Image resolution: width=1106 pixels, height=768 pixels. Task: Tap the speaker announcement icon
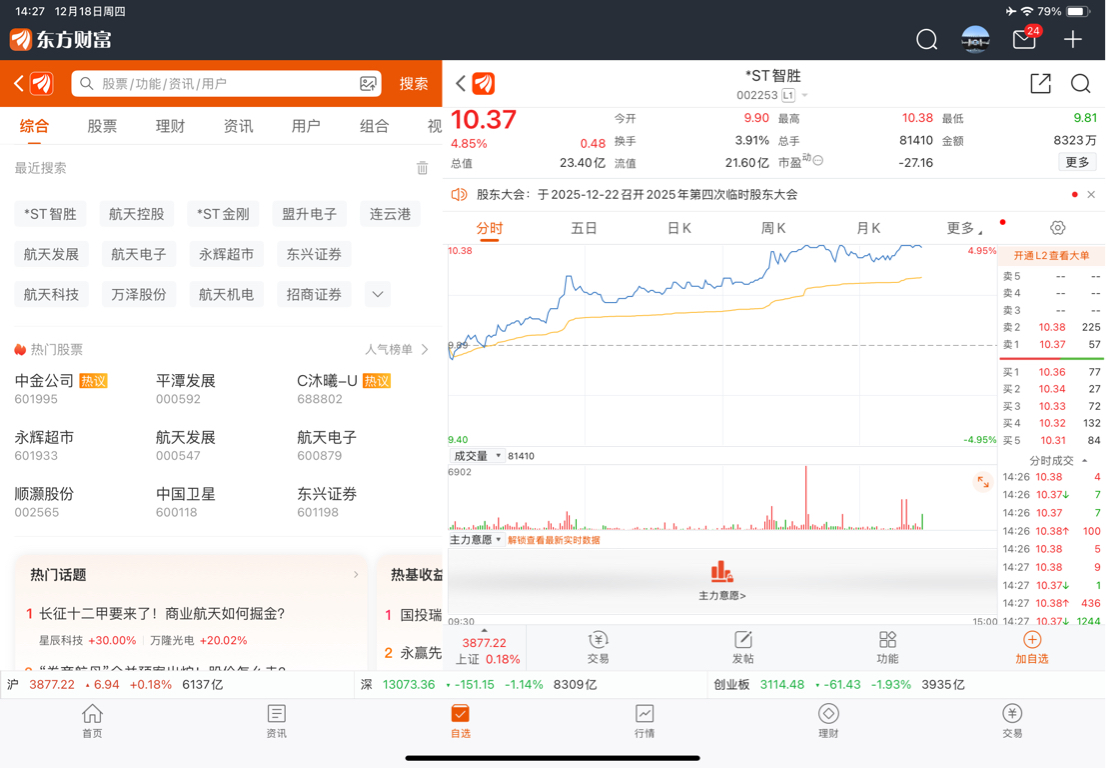tap(459, 195)
